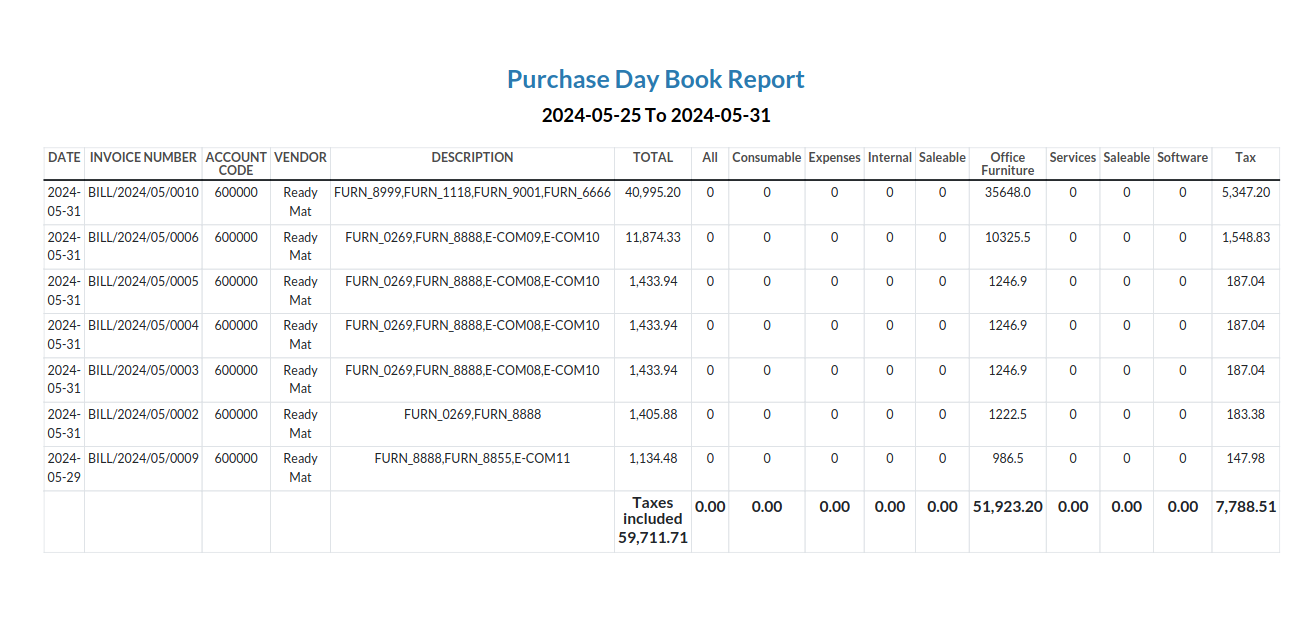The image size is (1311, 620).
Task: Select the 59,711.71 taxes included grand total
Action: tap(653, 537)
